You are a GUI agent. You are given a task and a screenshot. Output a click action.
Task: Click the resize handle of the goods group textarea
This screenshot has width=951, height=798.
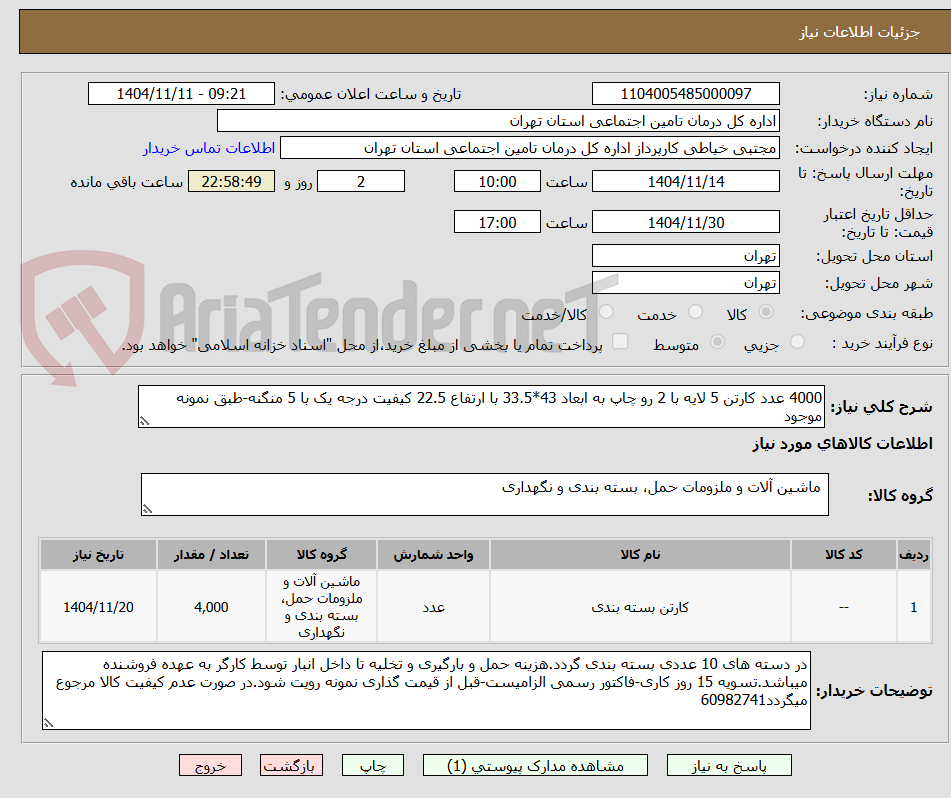coord(147,509)
